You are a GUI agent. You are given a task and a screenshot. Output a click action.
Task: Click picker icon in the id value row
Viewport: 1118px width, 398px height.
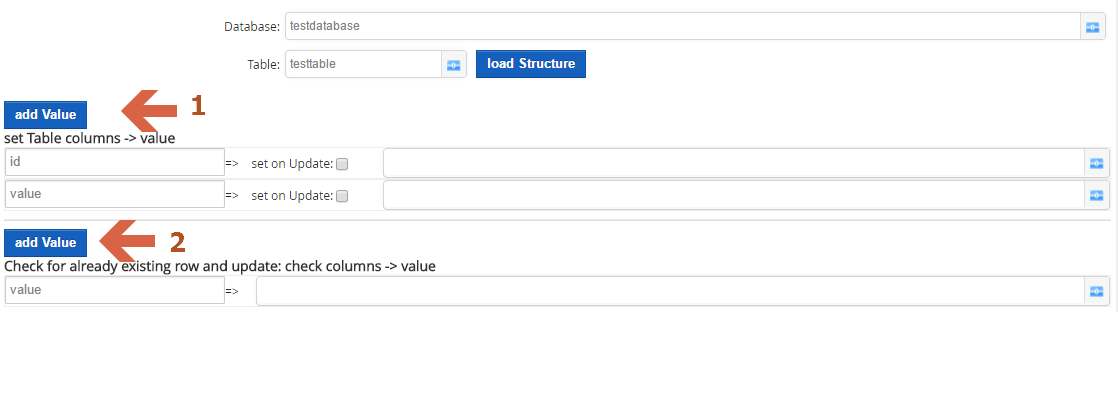[x=1097, y=163]
